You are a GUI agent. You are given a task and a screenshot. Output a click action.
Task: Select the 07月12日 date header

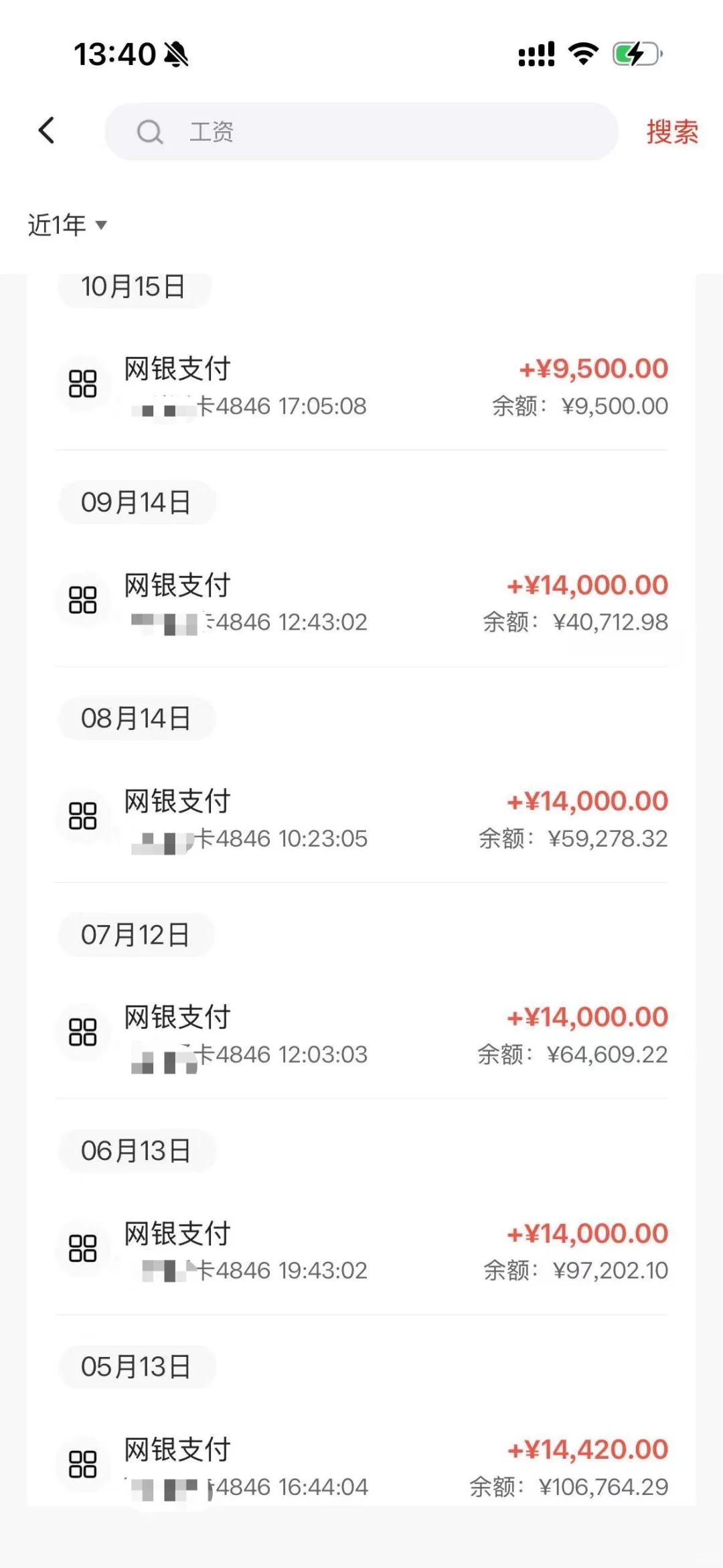tap(136, 935)
